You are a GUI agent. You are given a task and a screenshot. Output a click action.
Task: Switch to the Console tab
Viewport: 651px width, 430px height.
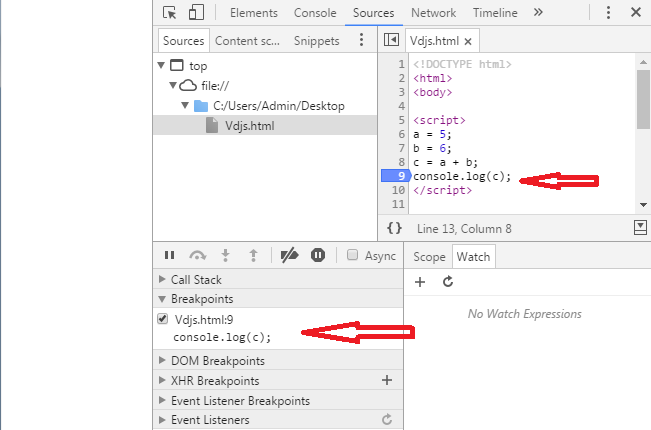click(x=315, y=13)
